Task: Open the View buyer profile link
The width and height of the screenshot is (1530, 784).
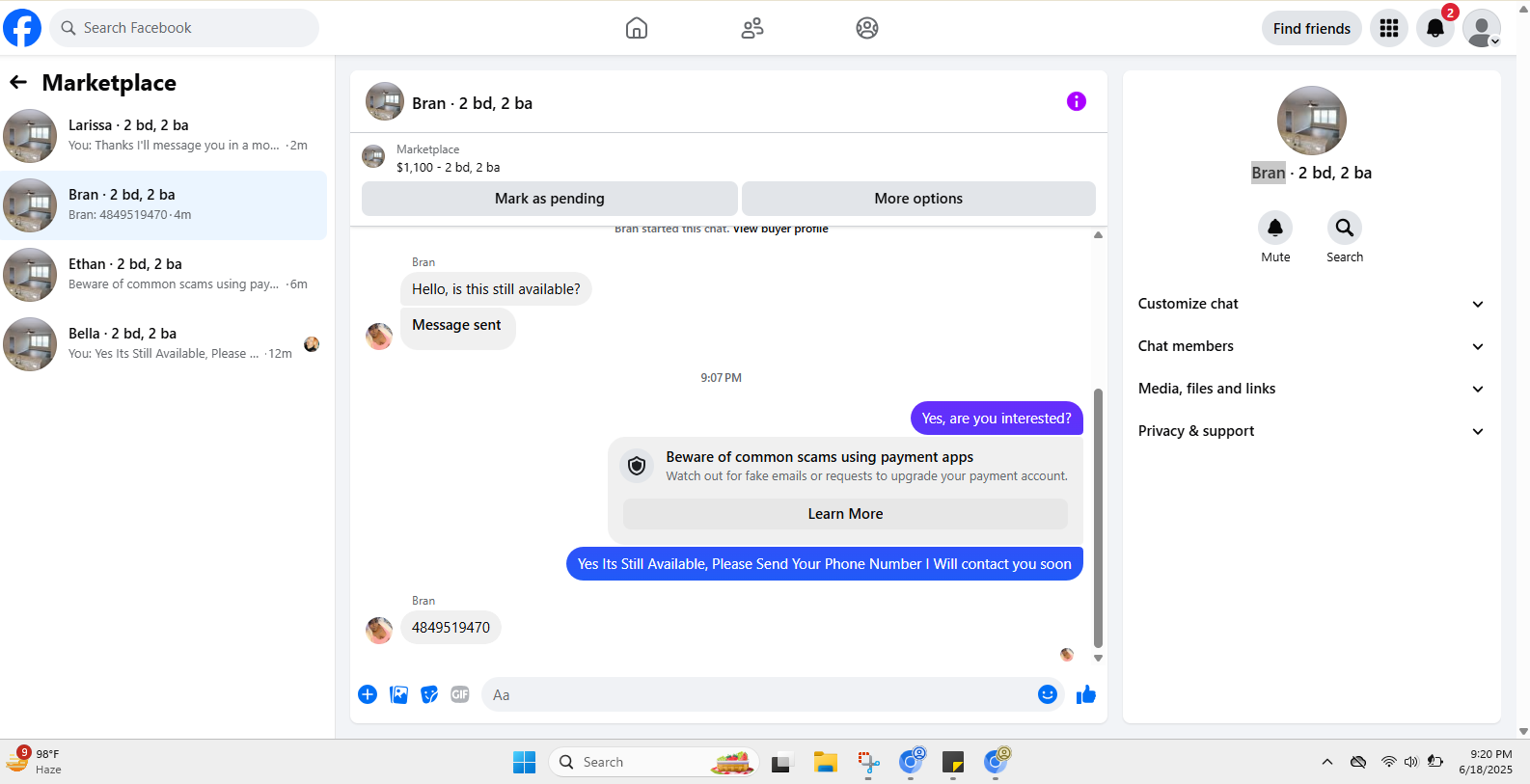Action: pyautogui.click(x=780, y=230)
